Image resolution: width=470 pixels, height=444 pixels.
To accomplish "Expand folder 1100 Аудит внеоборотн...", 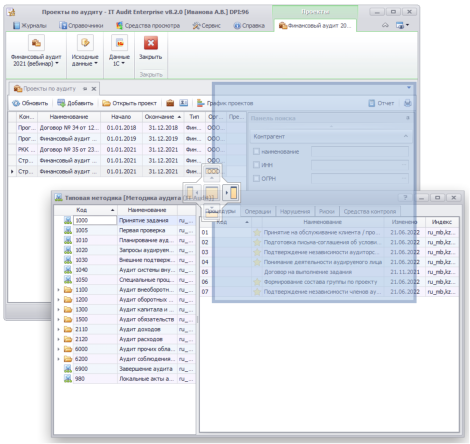I will pyautogui.click(x=58, y=290).
